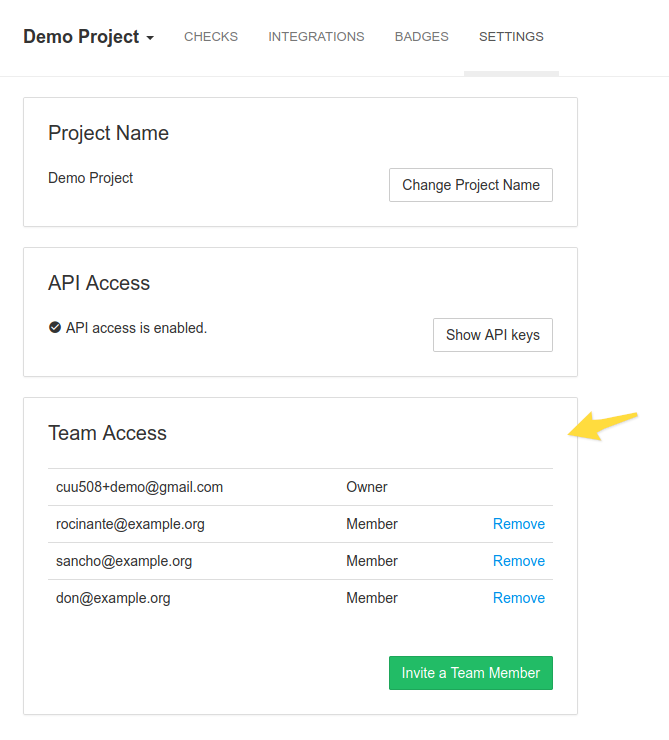Image resolution: width=669 pixels, height=740 pixels.
Task: Click the rocinante@example.org email entry
Action: [x=130, y=524]
